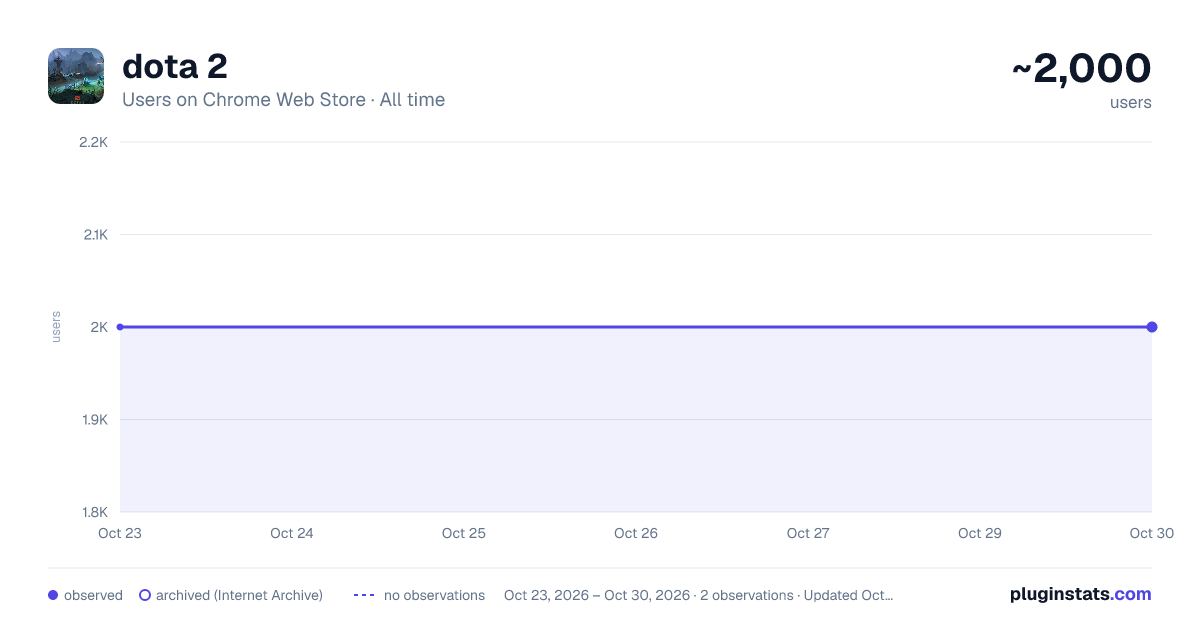
Task: Click the Oct 29 x-axis label
Action: click(x=980, y=533)
